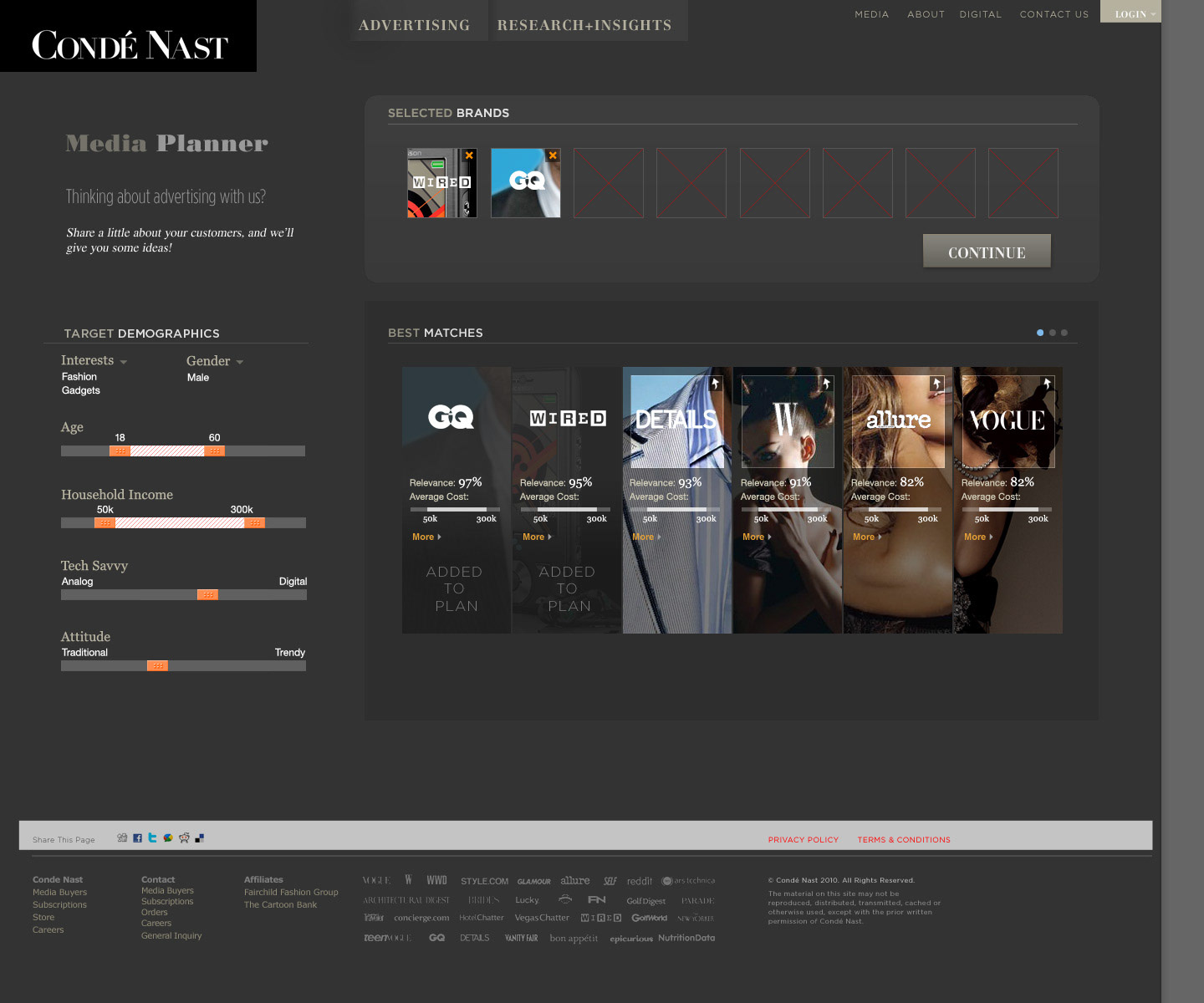
Task: Click the CONTINUE button
Action: (987, 252)
